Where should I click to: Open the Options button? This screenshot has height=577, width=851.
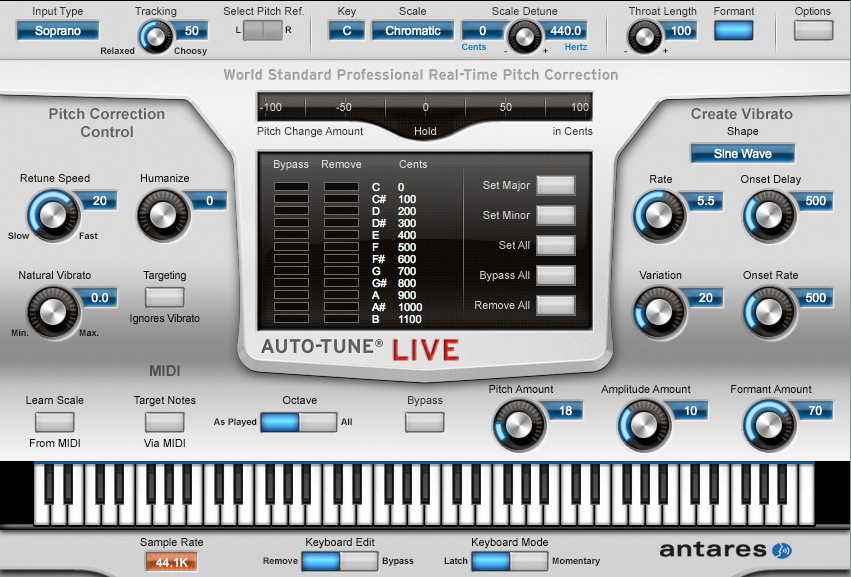pyautogui.click(x=813, y=31)
